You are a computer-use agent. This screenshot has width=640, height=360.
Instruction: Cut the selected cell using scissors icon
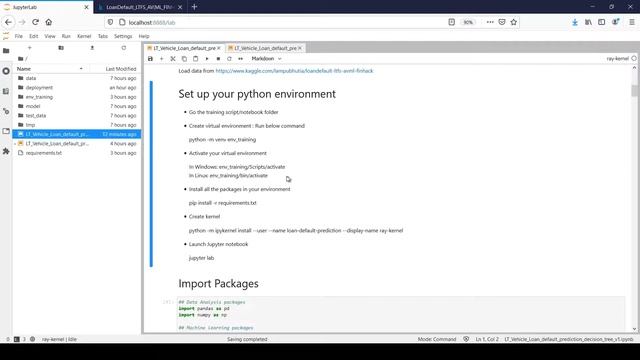pos(173,59)
